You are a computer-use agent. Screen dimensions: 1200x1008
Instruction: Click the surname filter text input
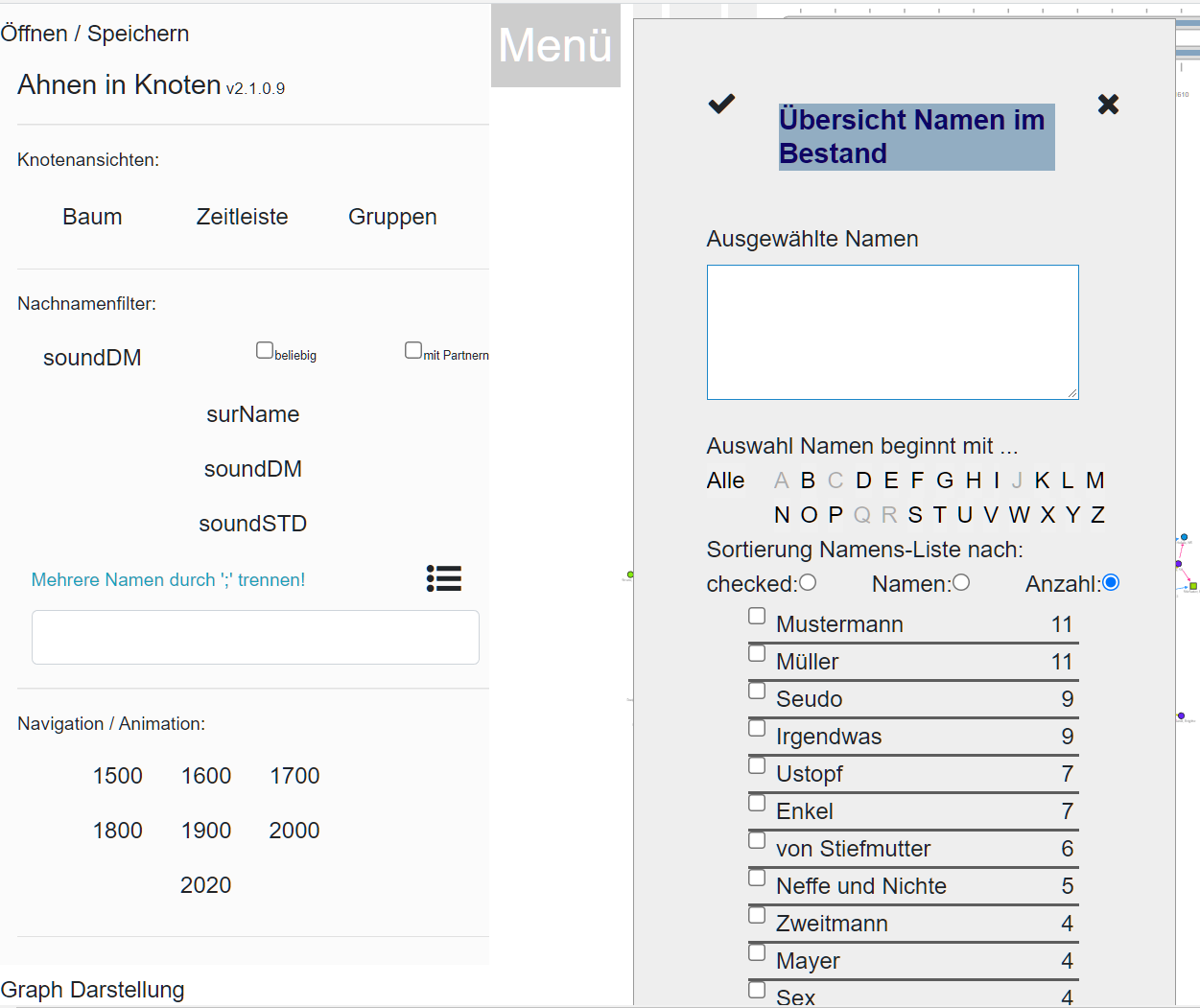point(255,638)
